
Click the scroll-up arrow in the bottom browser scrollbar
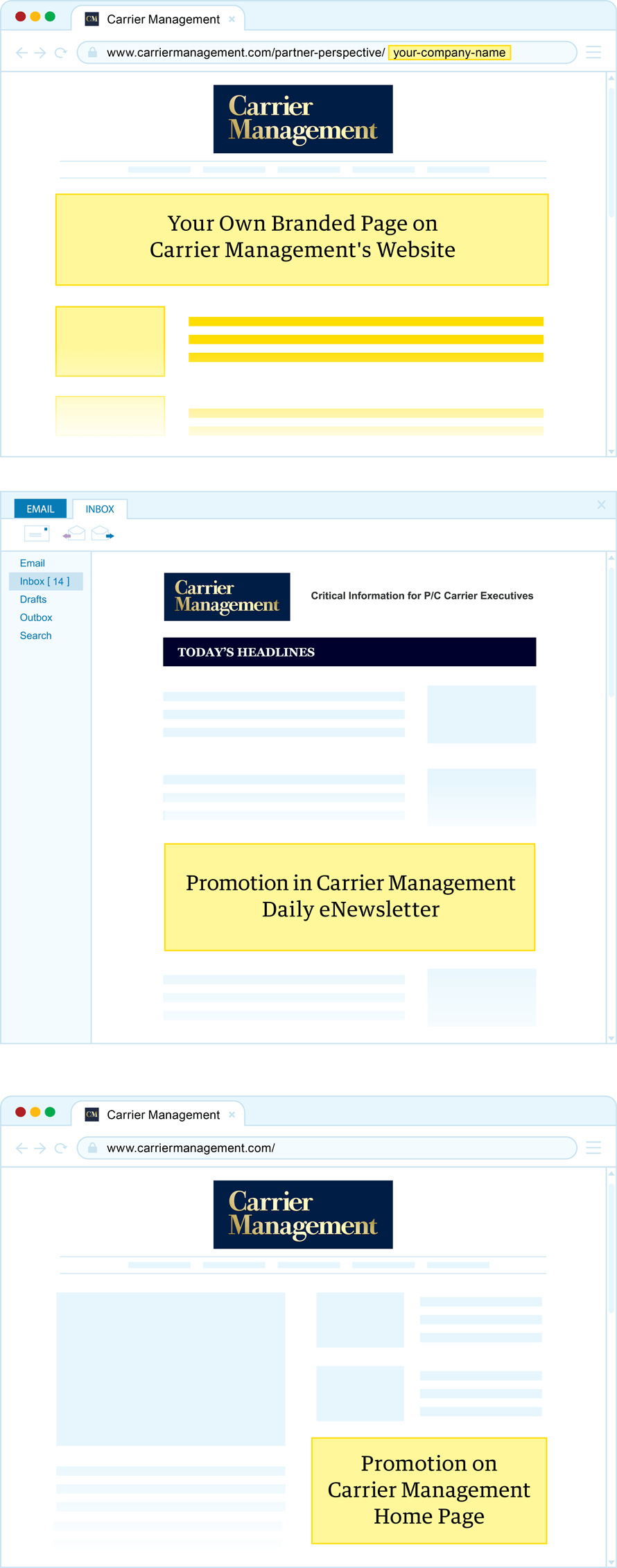[611, 1173]
